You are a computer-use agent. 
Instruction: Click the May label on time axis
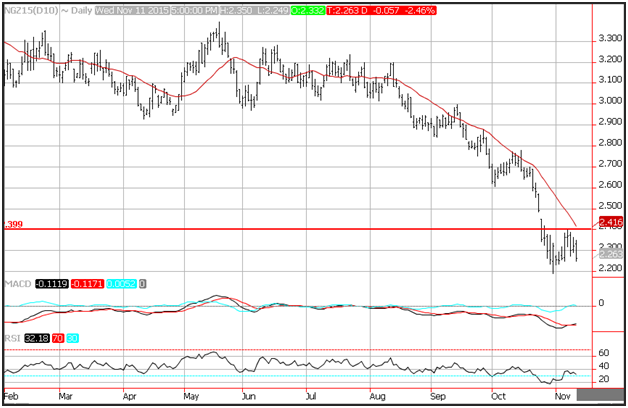(x=191, y=397)
